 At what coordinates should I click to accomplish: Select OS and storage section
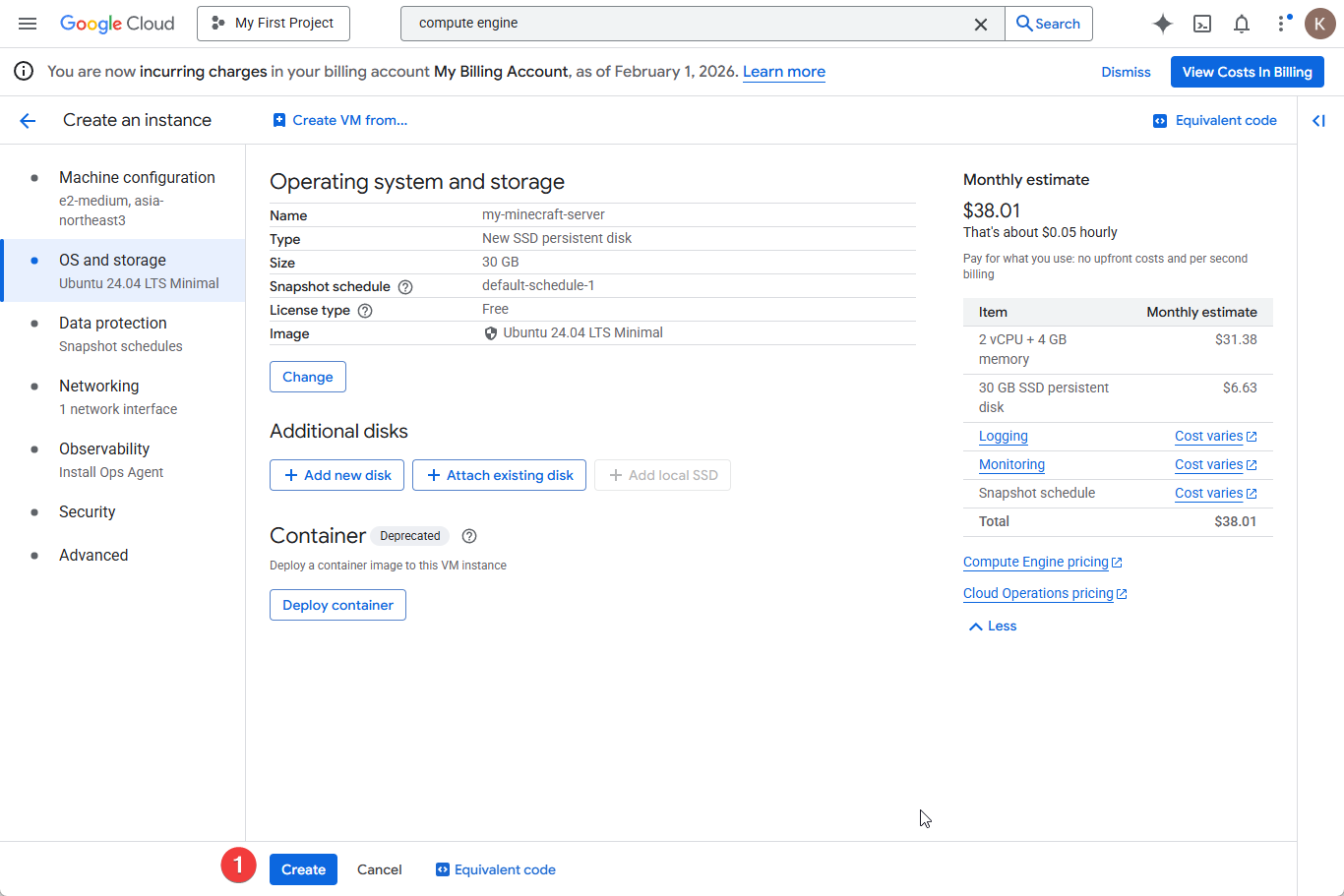tap(123, 270)
